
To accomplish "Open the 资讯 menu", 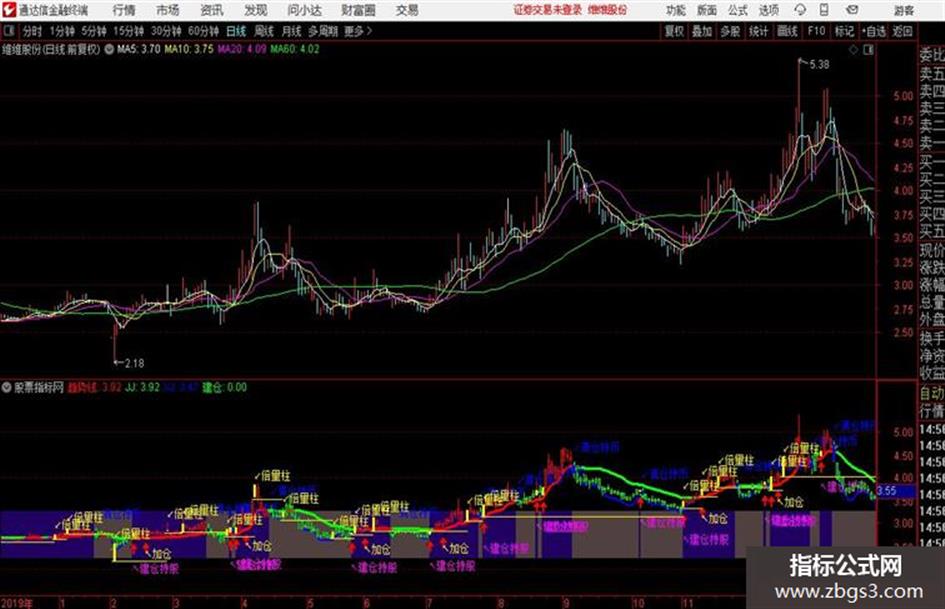I will coord(212,10).
